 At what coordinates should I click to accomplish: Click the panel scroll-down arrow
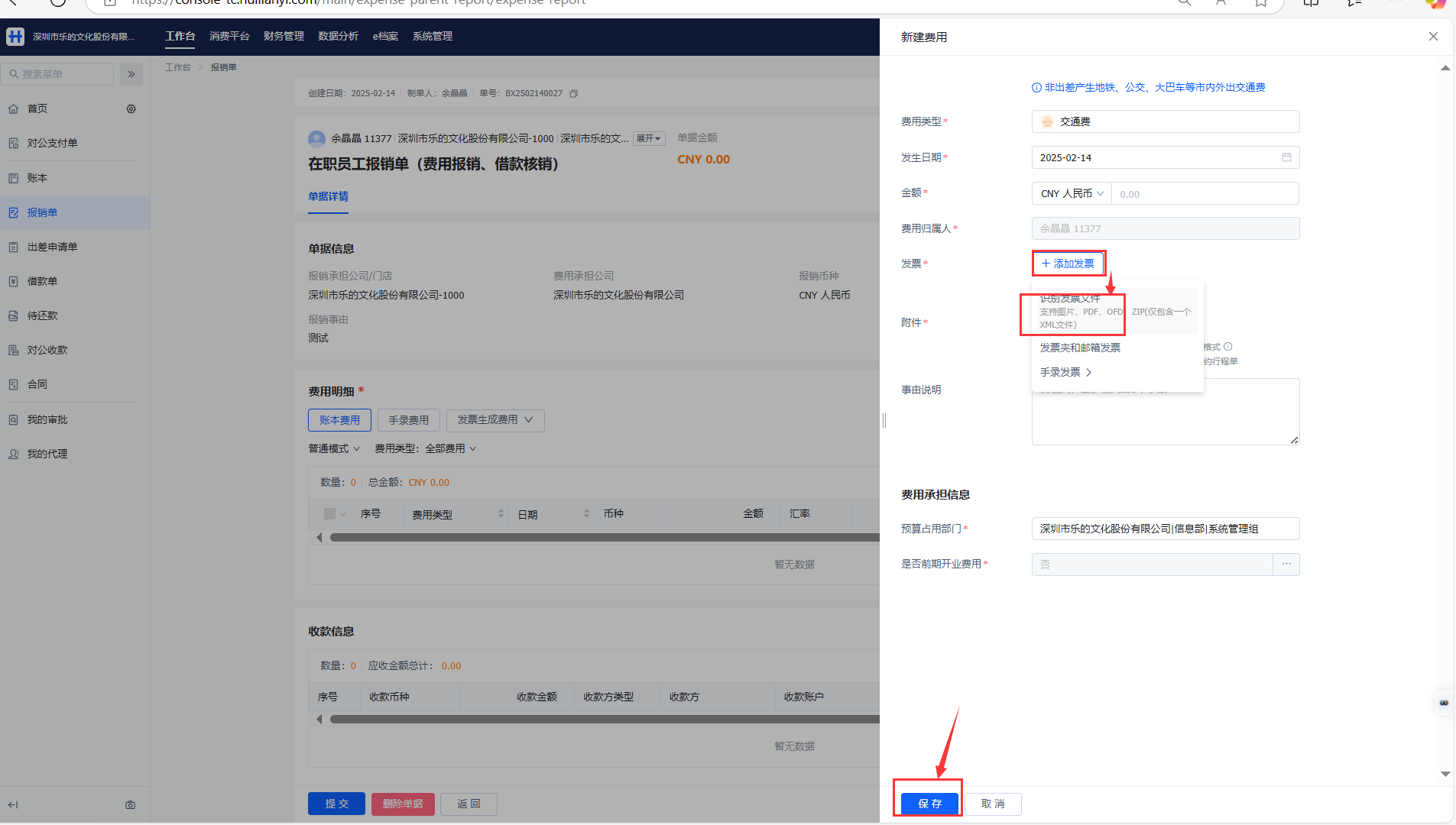click(1445, 774)
